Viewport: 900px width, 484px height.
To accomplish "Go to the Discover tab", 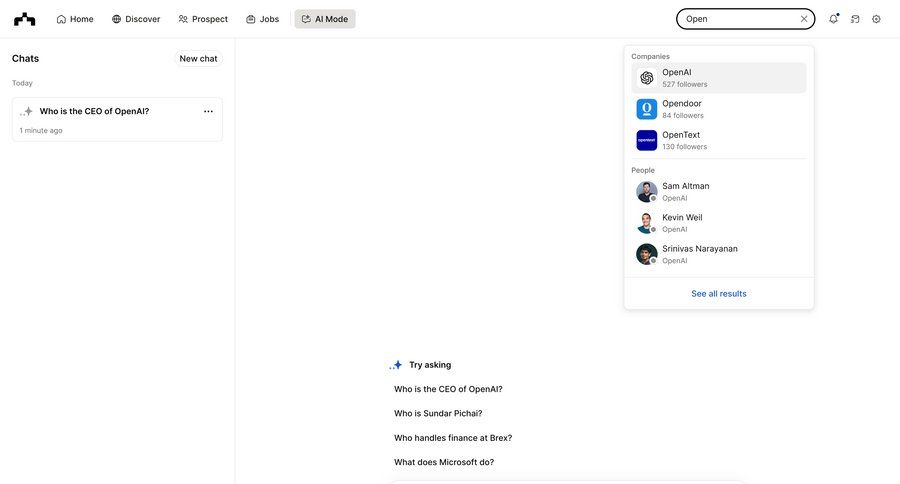I will 136,19.
